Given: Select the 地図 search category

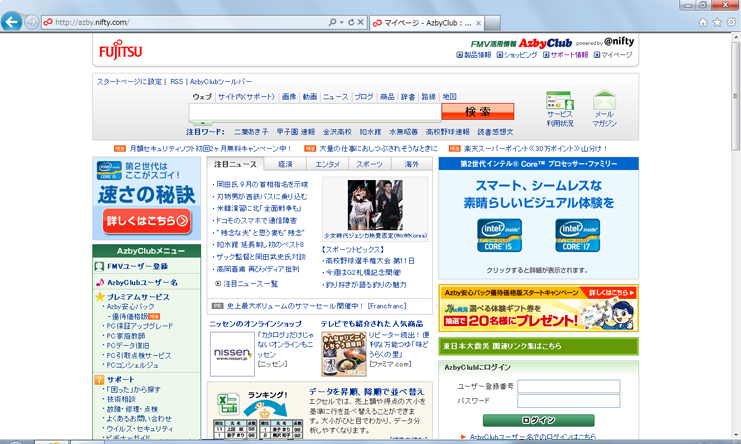Looking at the screenshot, I should tap(449, 96).
